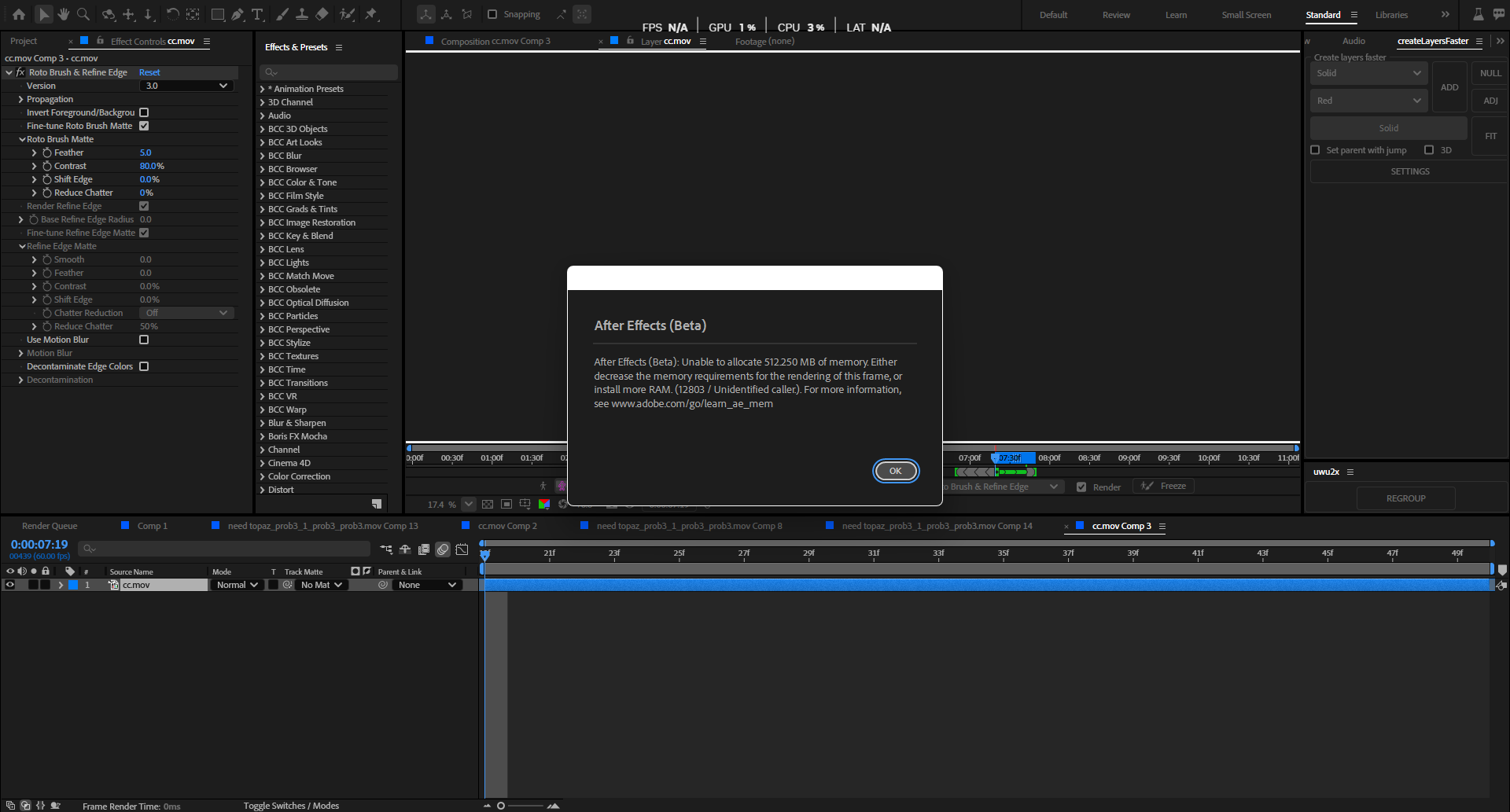The image size is (1510, 812).
Task: Collapse the Roto Brush Matte group
Action: pyautogui.click(x=22, y=139)
